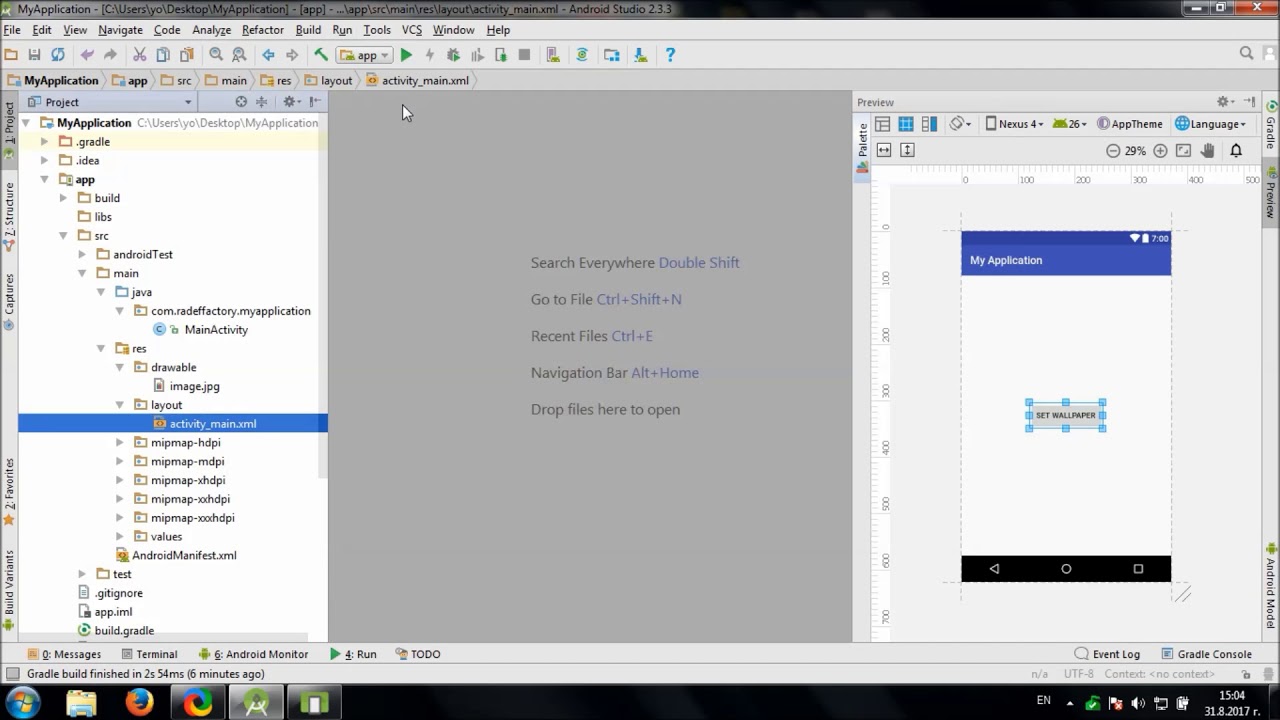
Task: Click the Make Project hammer icon
Action: 320,55
